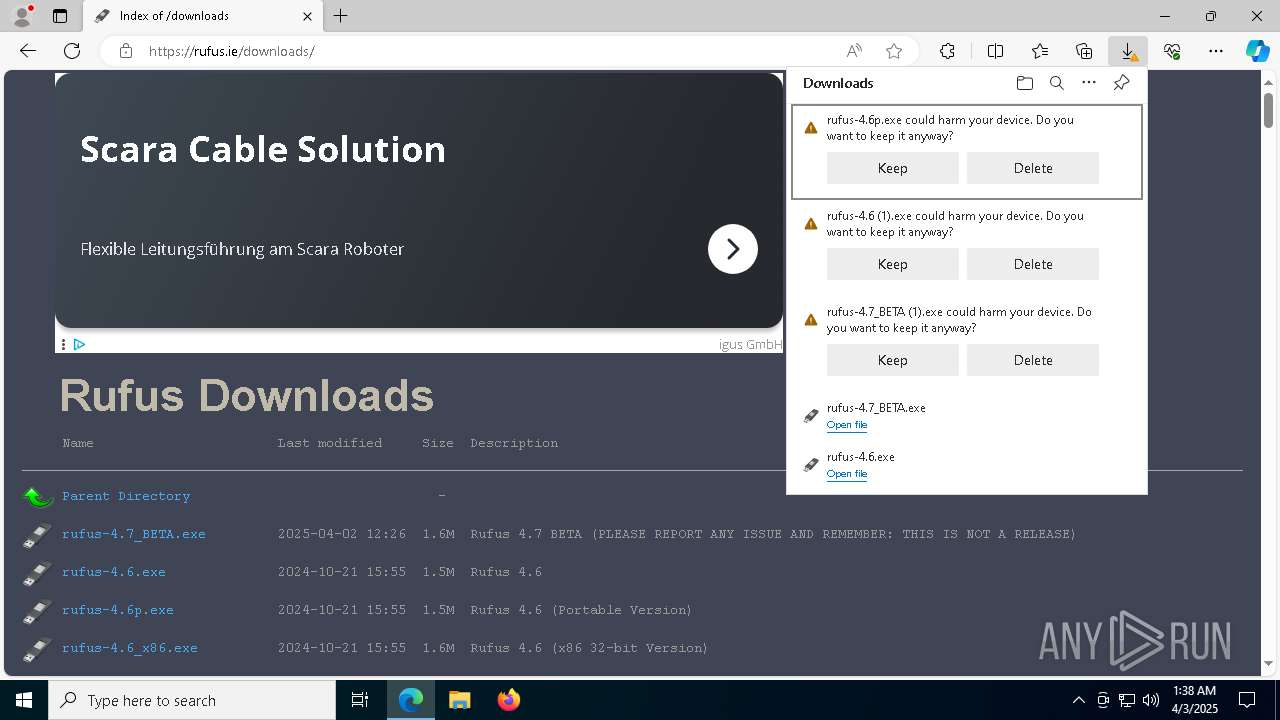Toggle Downloads toolbar button
The width and height of the screenshot is (1280, 720).
coord(1128,51)
